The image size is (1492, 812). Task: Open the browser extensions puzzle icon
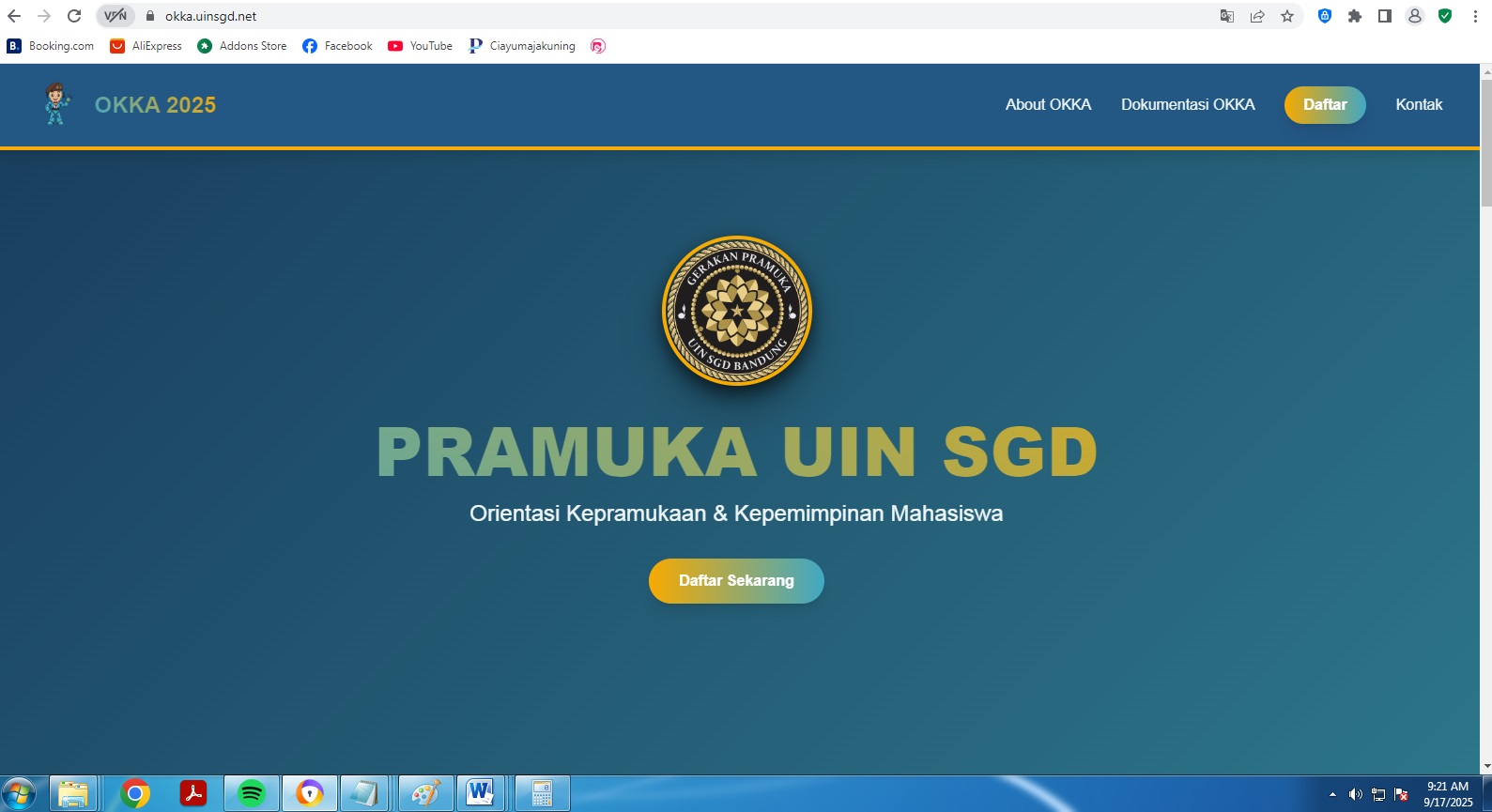click(1354, 16)
